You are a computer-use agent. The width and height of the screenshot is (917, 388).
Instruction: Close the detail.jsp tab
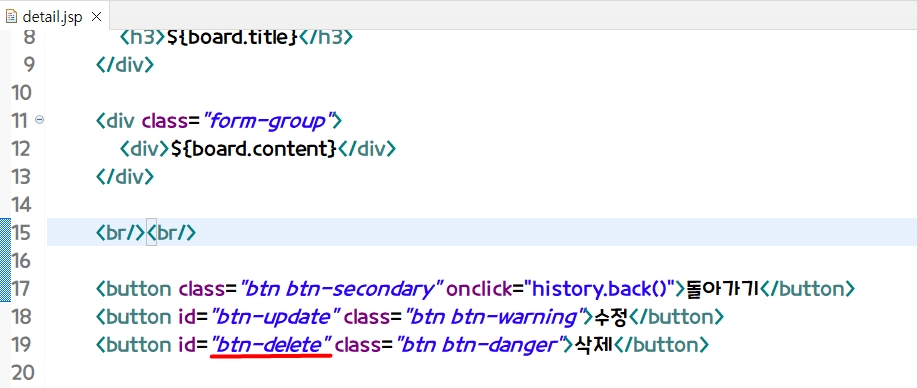[96, 17]
